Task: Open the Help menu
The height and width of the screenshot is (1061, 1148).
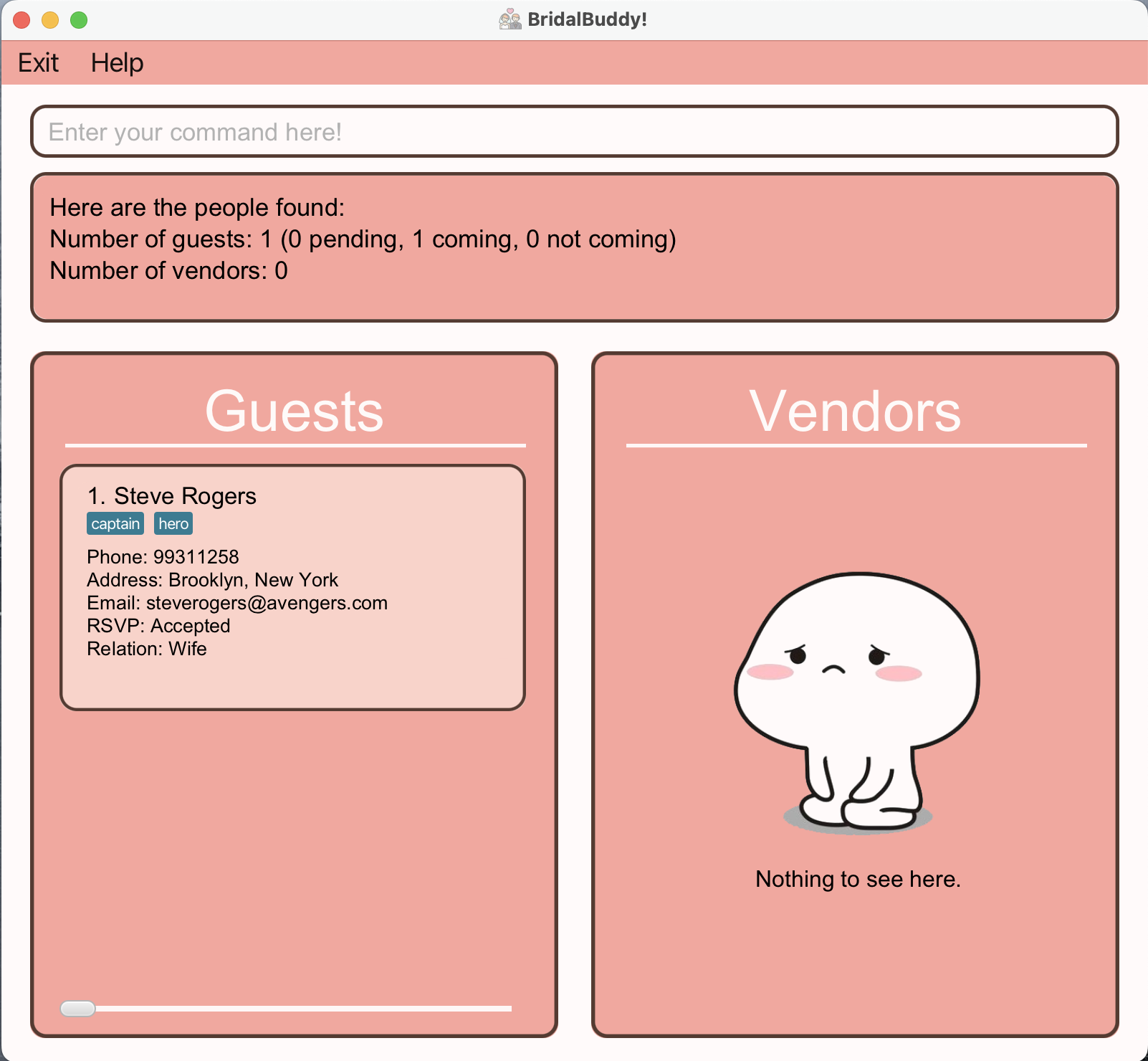Action: (x=117, y=63)
